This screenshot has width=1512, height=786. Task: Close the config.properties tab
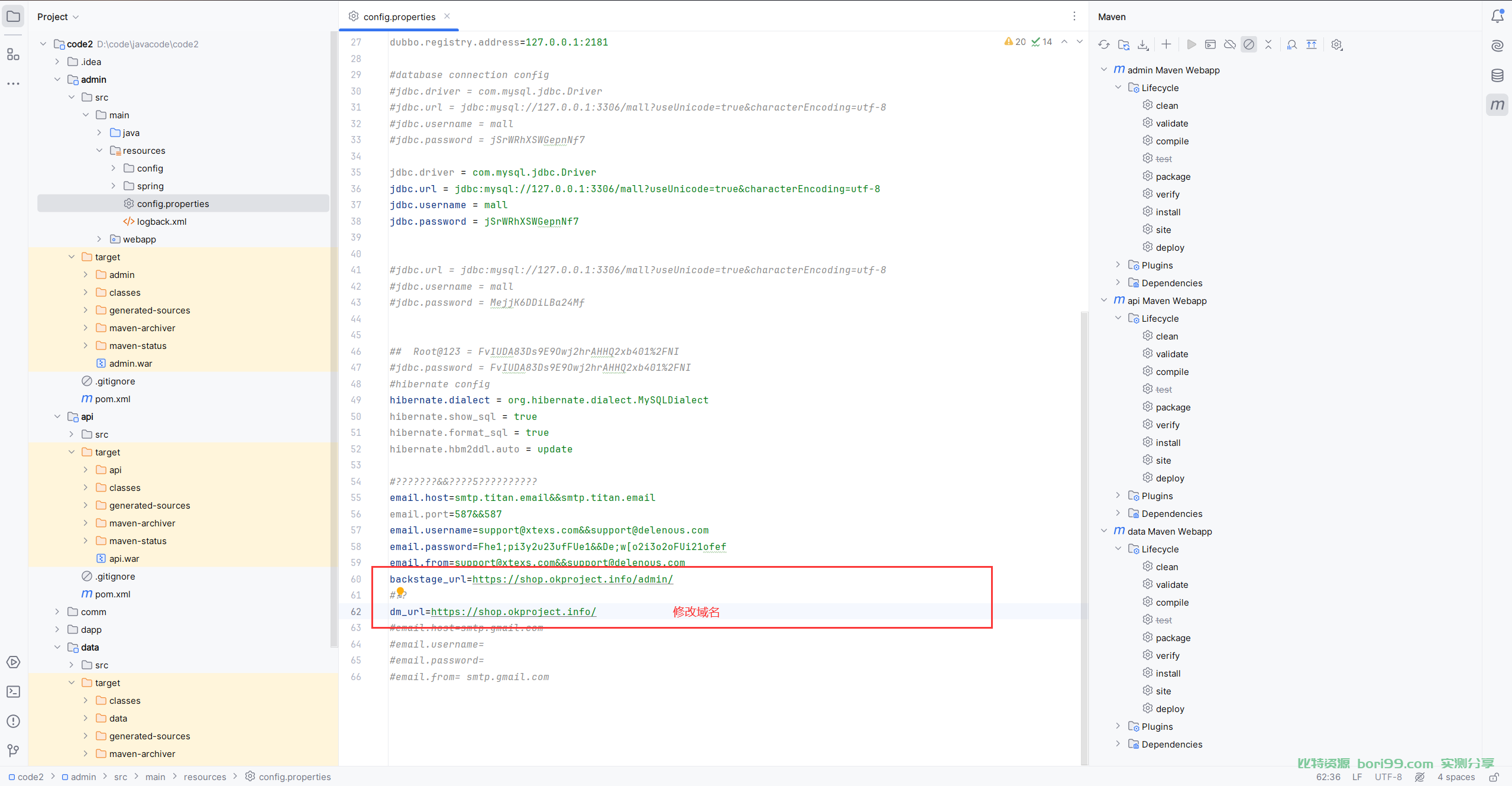[x=447, y=16]
